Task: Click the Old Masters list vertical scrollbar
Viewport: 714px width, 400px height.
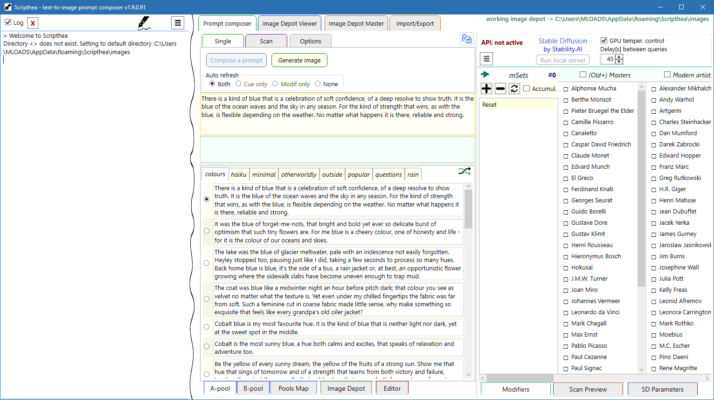Action: click(x=641, y=228)
